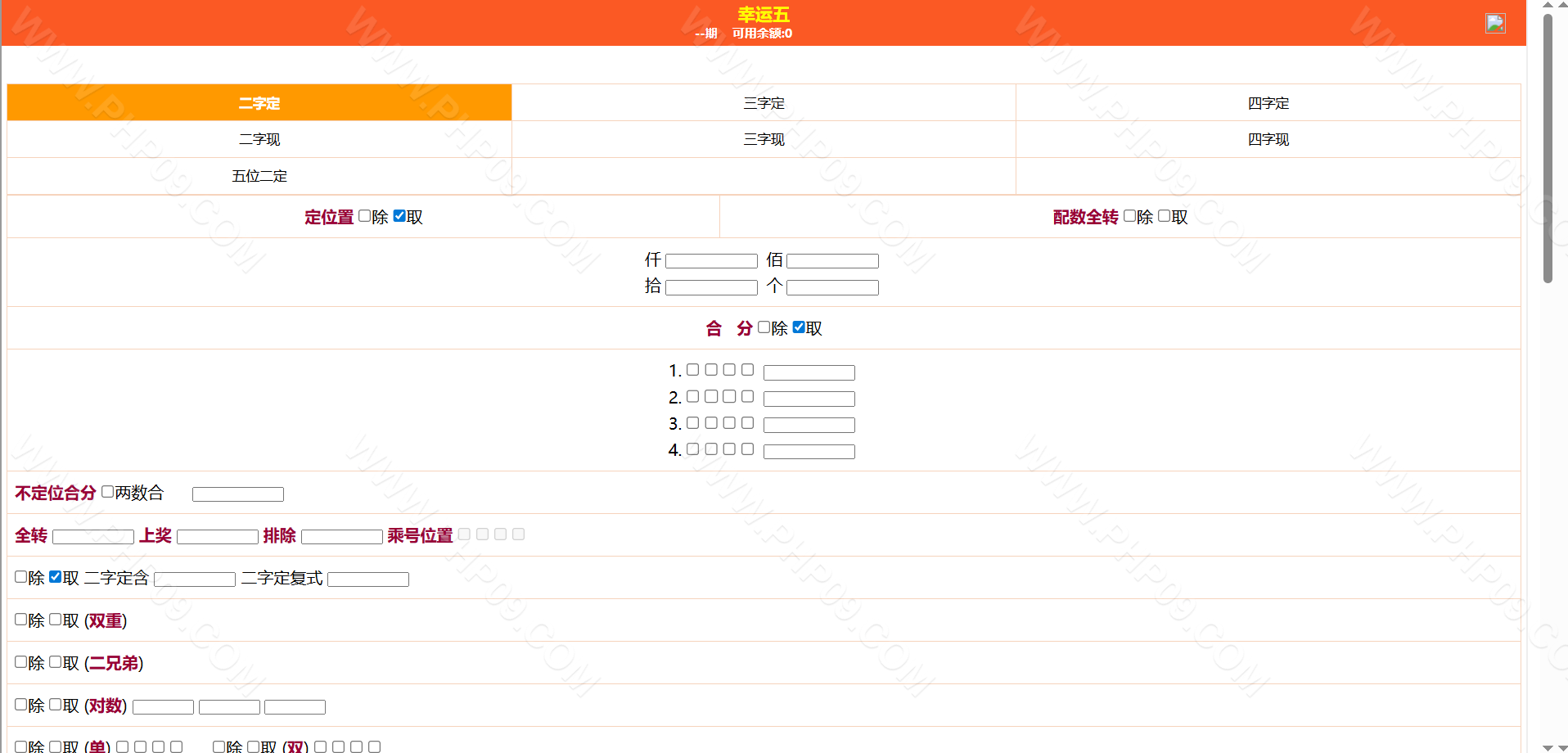1568x753 pixels.
Task: Tick the 两数合 checkbox
Action: pos(107,492)
